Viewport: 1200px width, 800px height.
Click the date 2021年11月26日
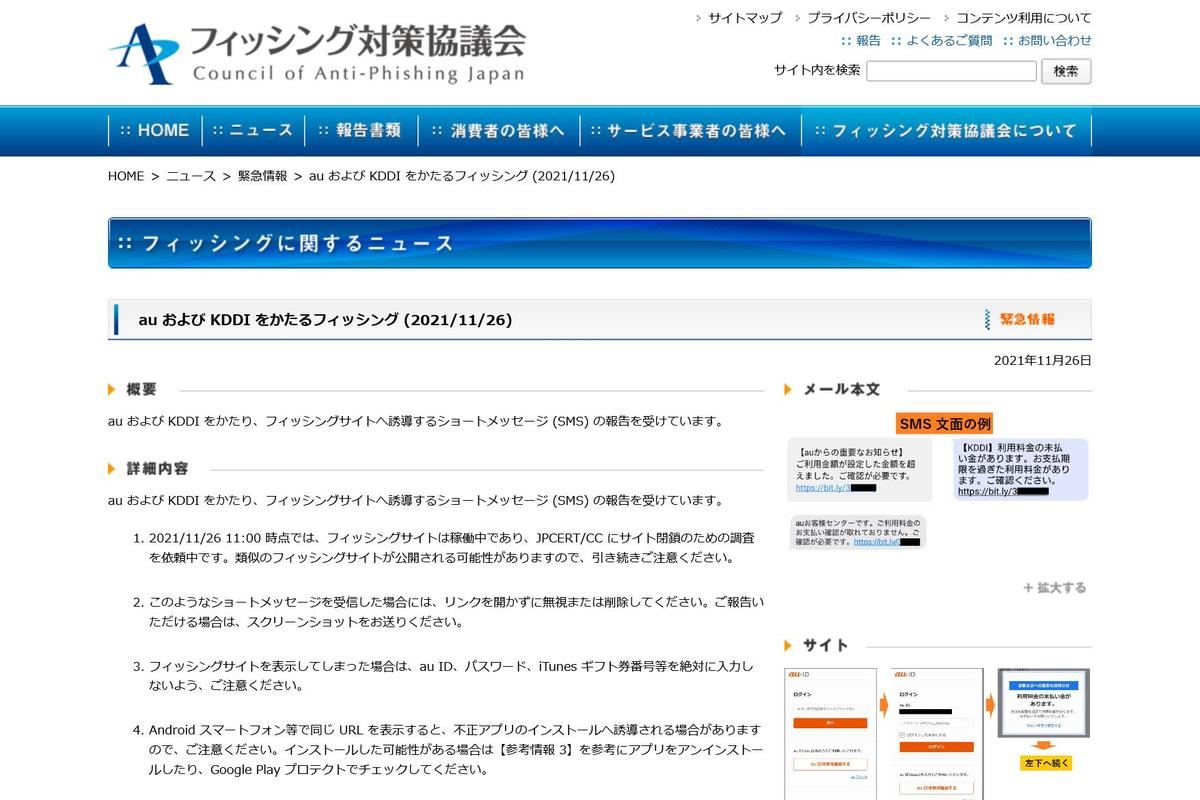click(x=1043, y=360)
